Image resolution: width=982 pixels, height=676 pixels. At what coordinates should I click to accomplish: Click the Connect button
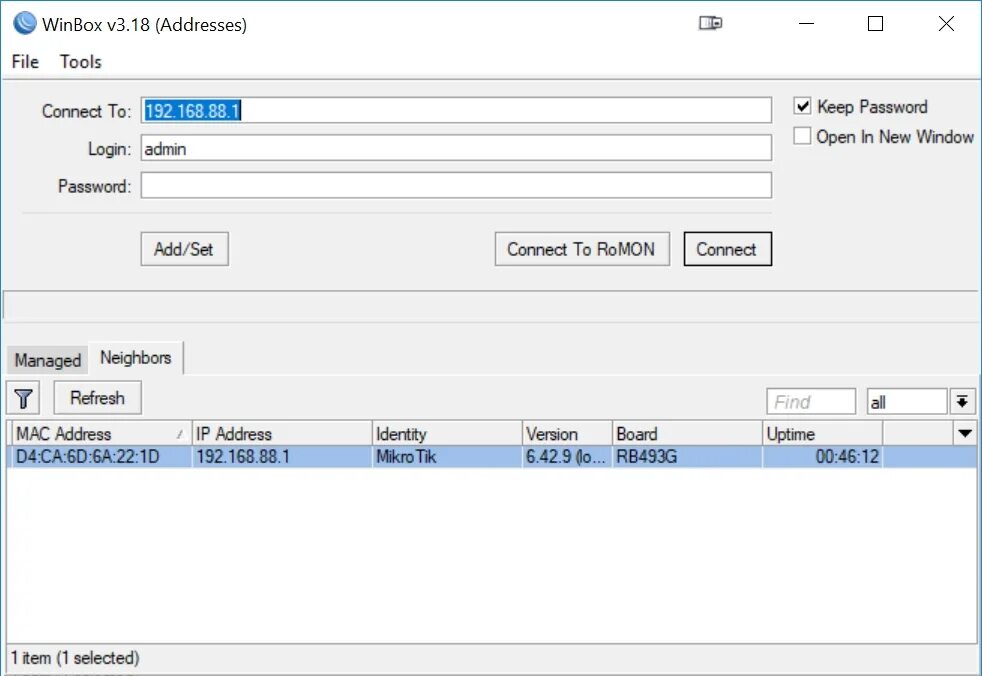[x=727, y=249]
